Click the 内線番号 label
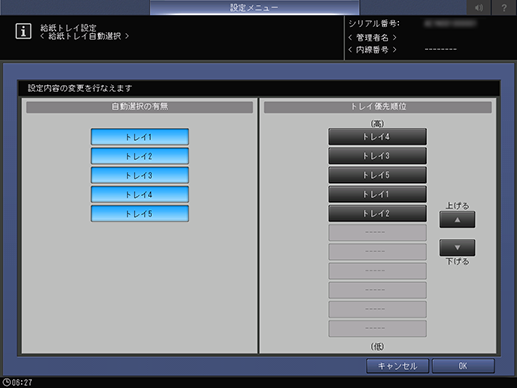Screen dimensions: 517x388 pyautogui.click(x=372, y=50)
